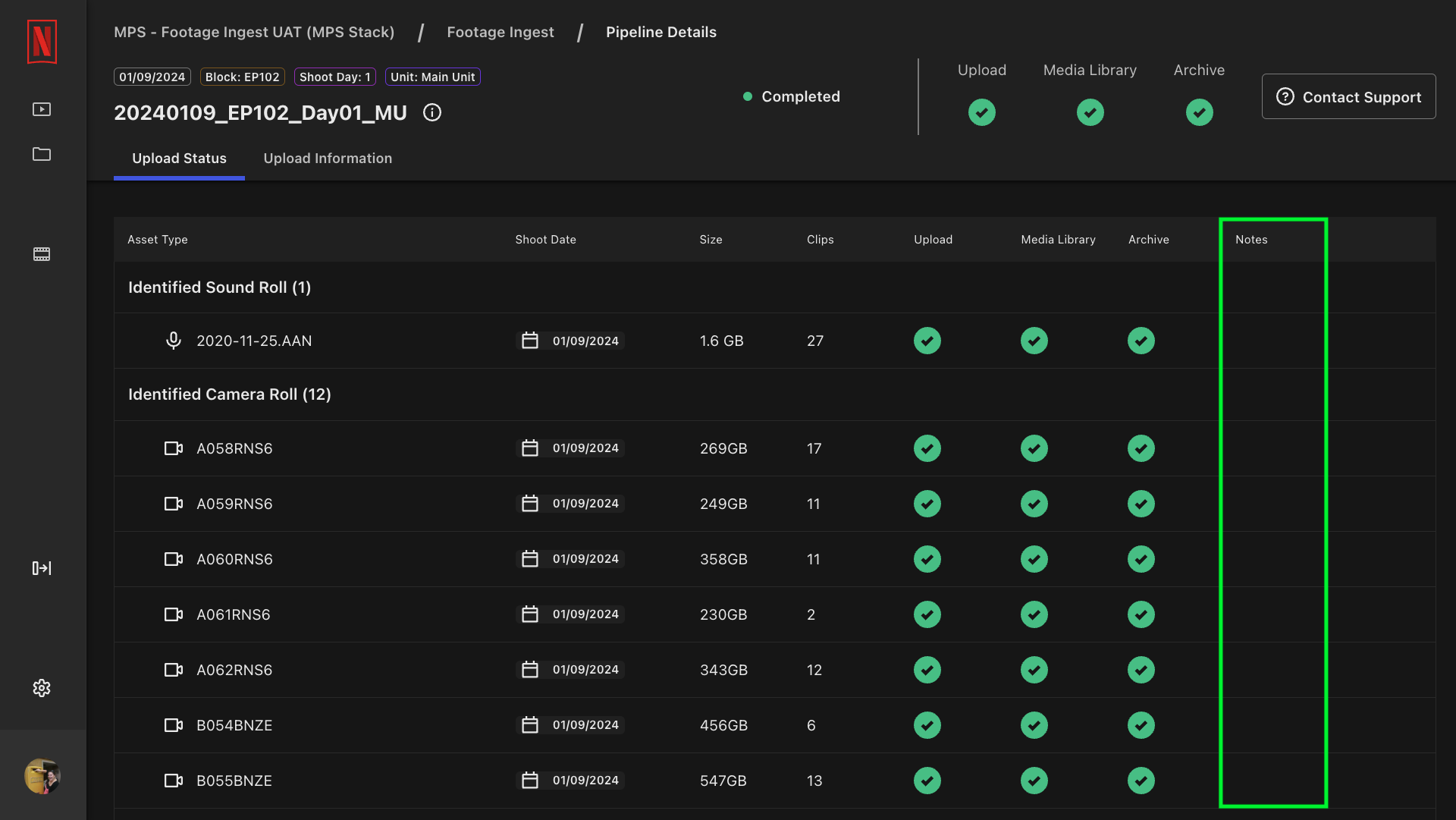The width and height of the screenshot is (1456, 820).
Task: Click the Archive checkmark for A059RNS6
Action: (1141, 504)
